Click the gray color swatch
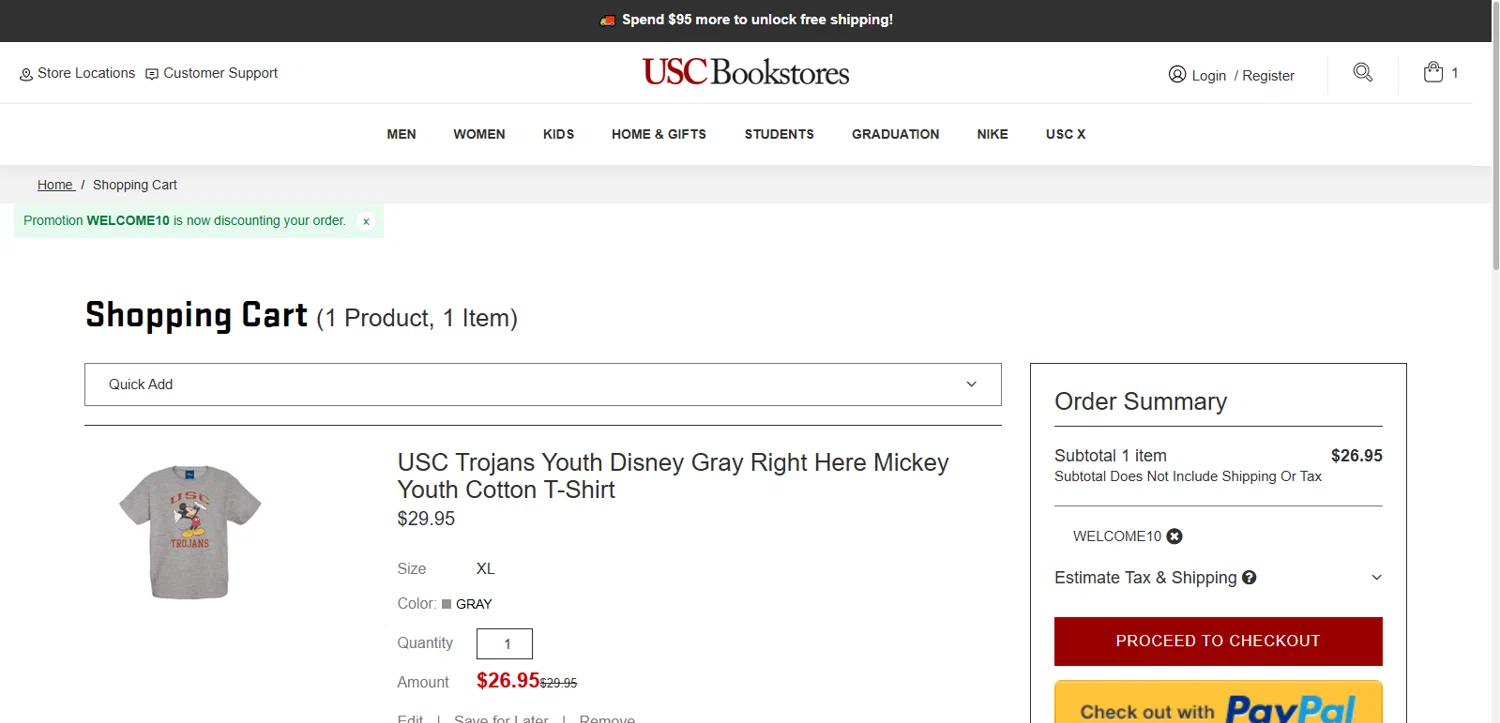 tap(446, 604)
